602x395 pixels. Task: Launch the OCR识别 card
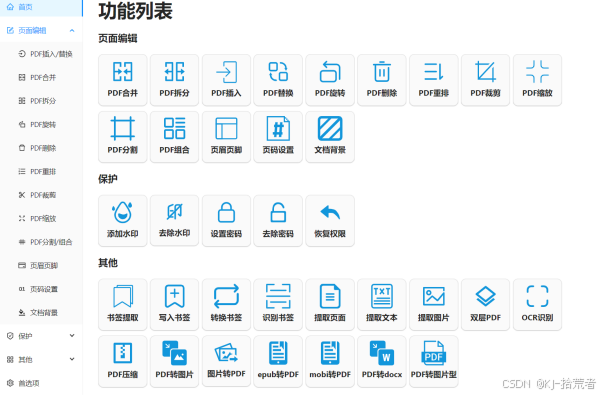click(537, 304)
